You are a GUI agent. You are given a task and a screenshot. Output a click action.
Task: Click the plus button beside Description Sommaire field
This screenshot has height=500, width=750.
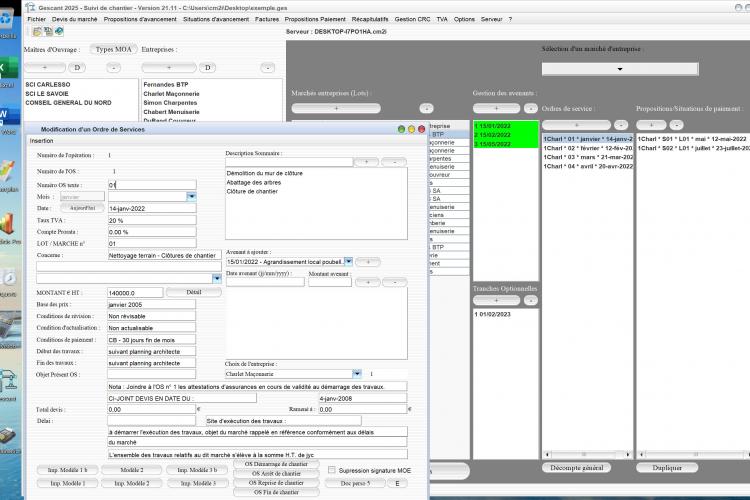(366, 162)
